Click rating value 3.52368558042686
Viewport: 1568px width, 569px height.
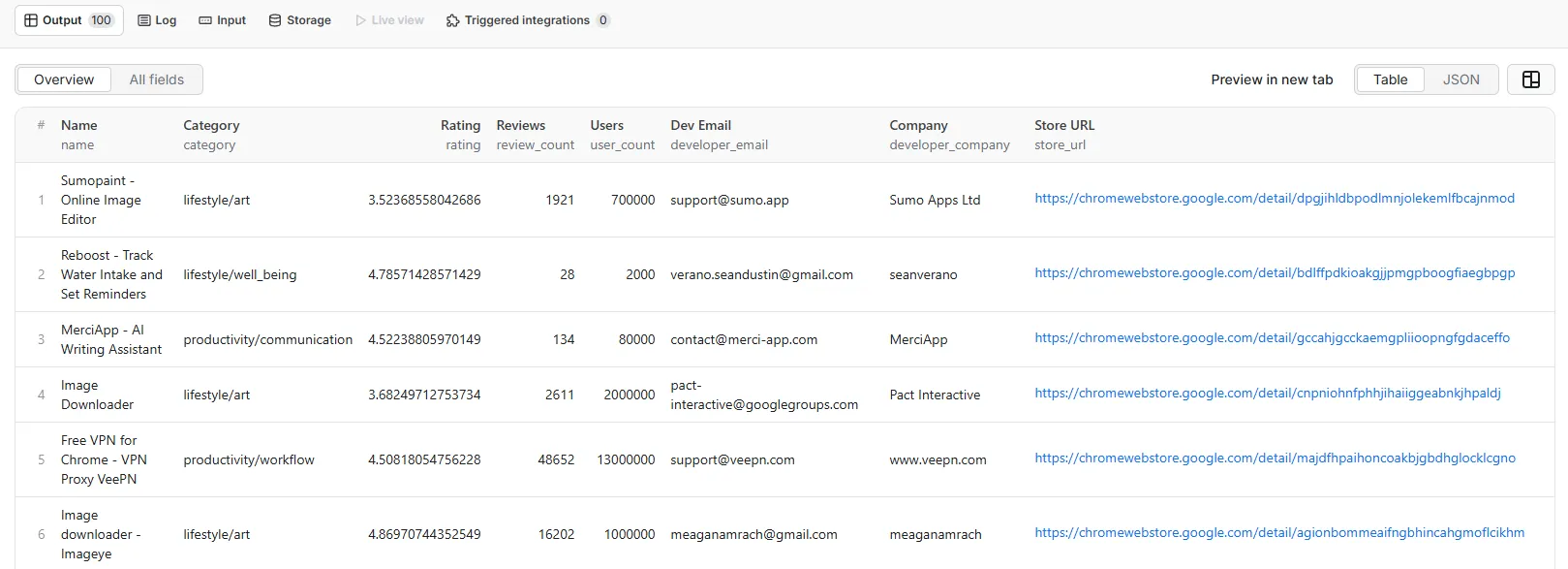pos(424,200)
